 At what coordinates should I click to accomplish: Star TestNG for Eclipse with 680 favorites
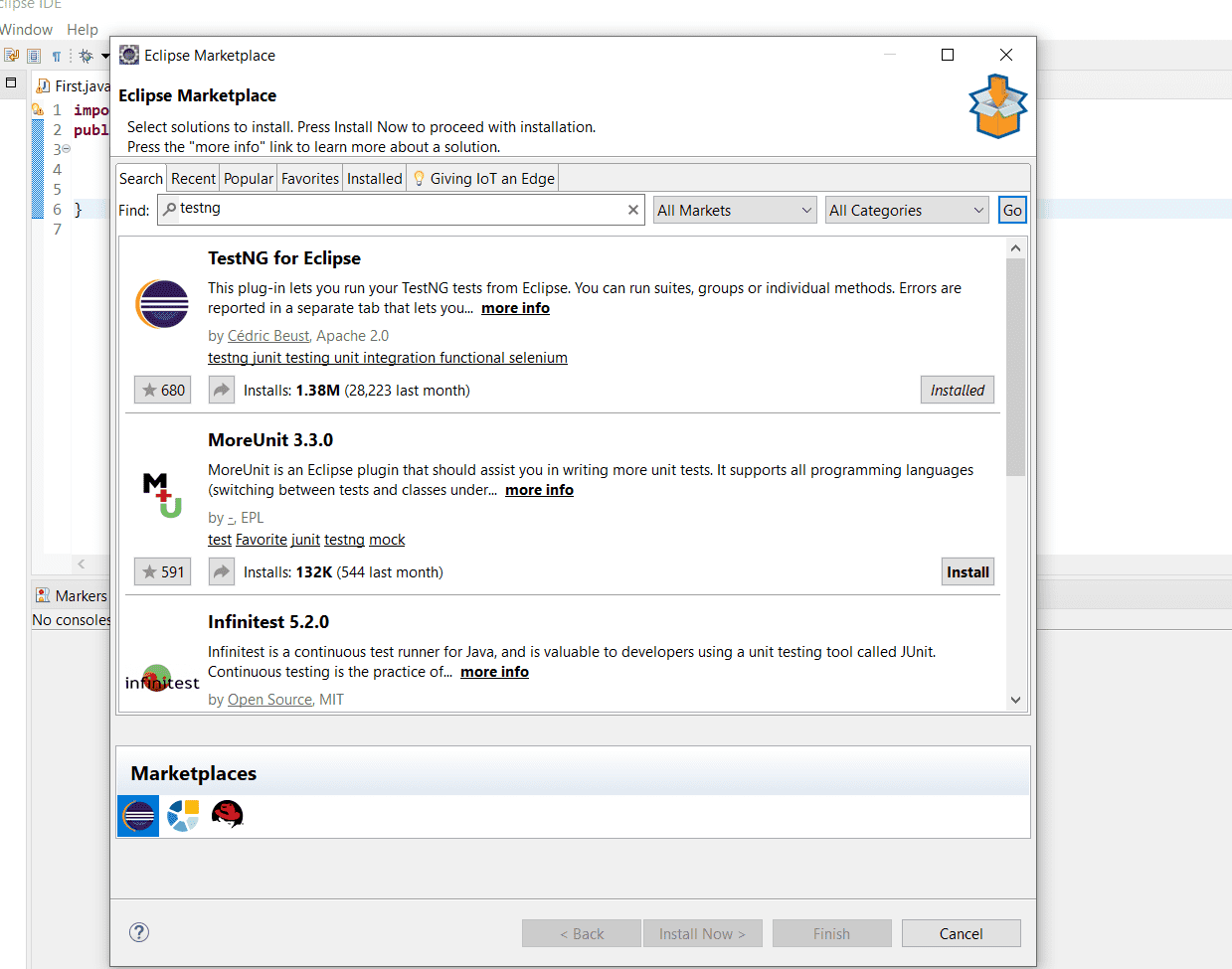162,390
